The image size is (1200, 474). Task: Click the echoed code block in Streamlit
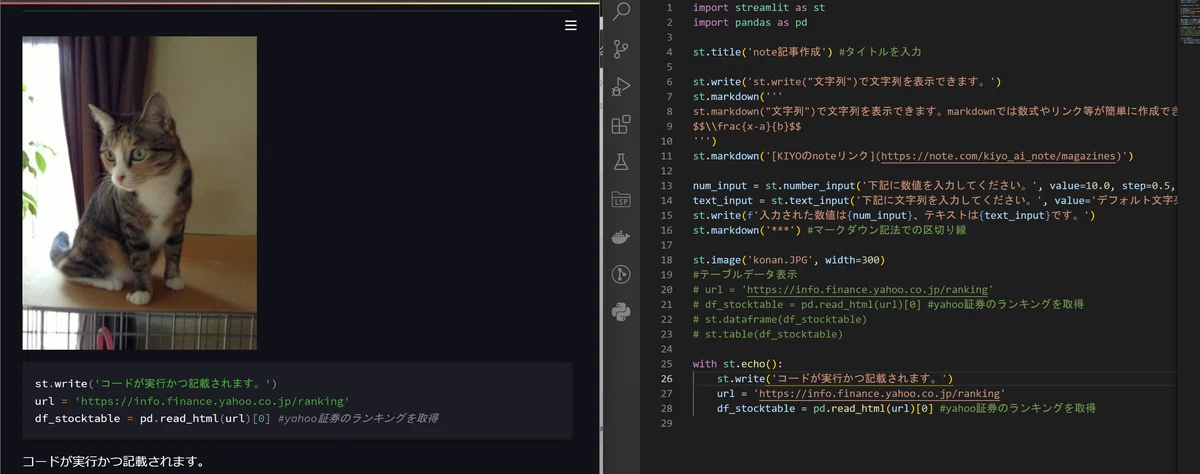click(298, 400)
